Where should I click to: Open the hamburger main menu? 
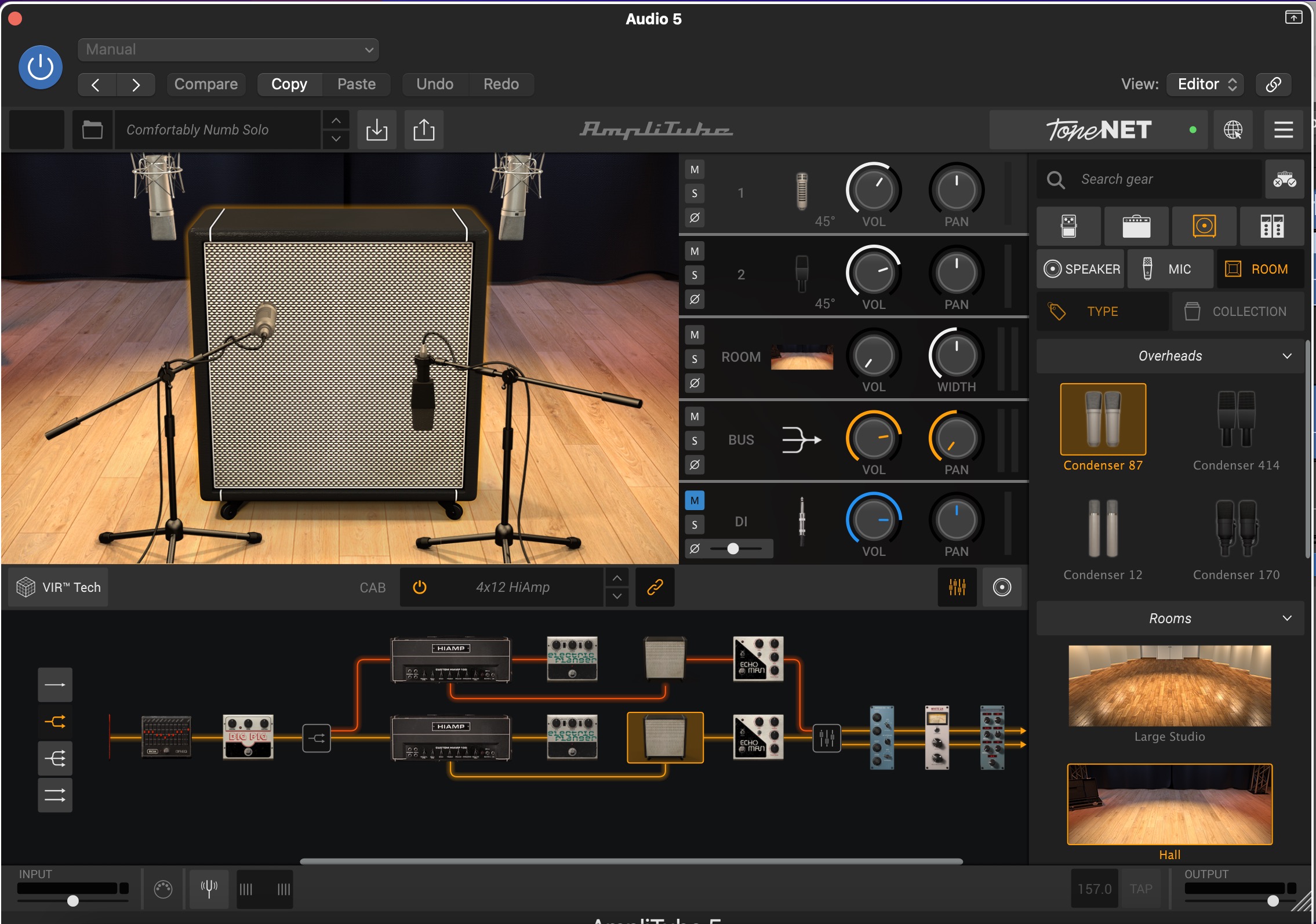[1284, 130]
